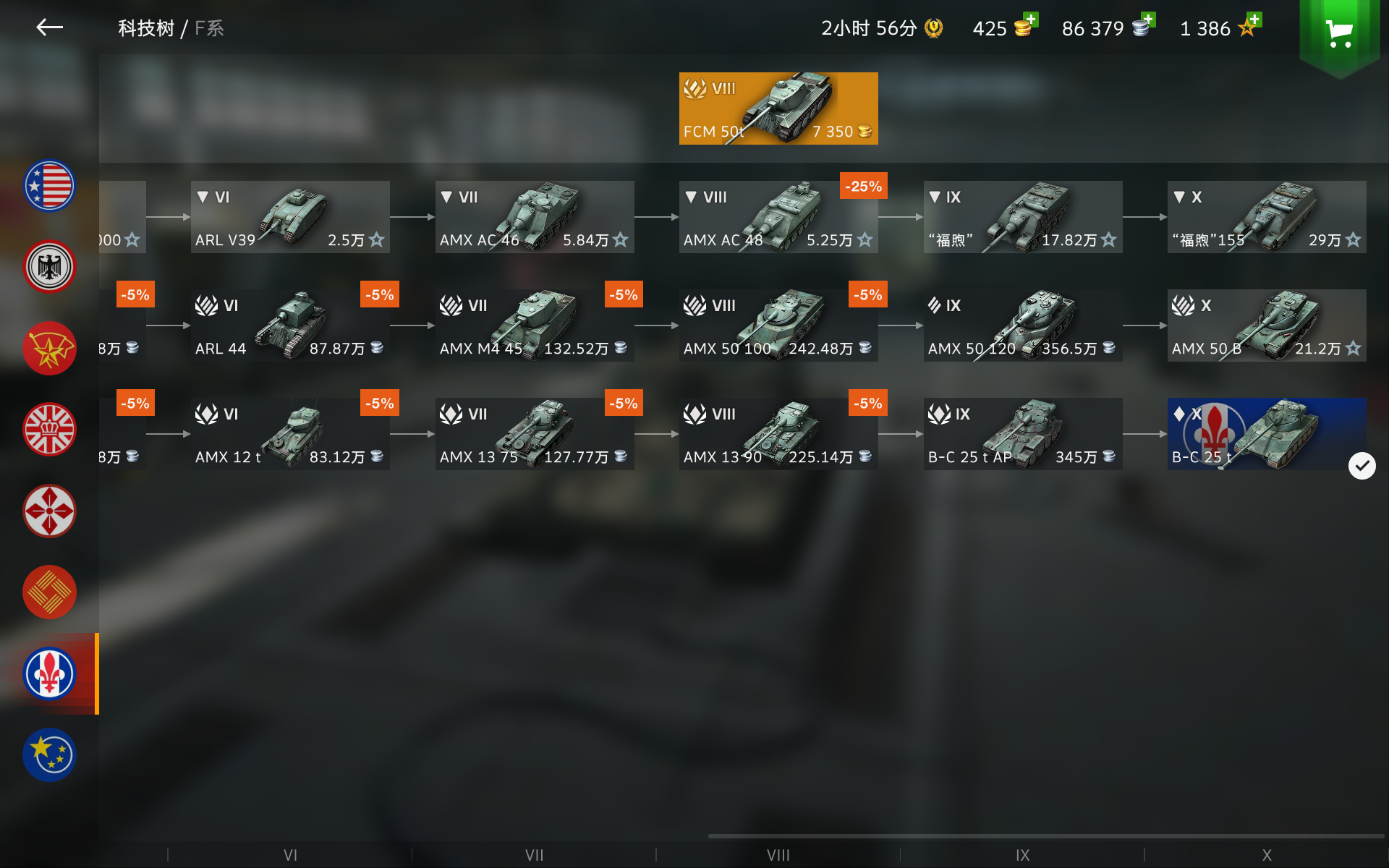Click the horizontal tech tree scrollbar
The image size is (1389, 868).
[1046, 836]
